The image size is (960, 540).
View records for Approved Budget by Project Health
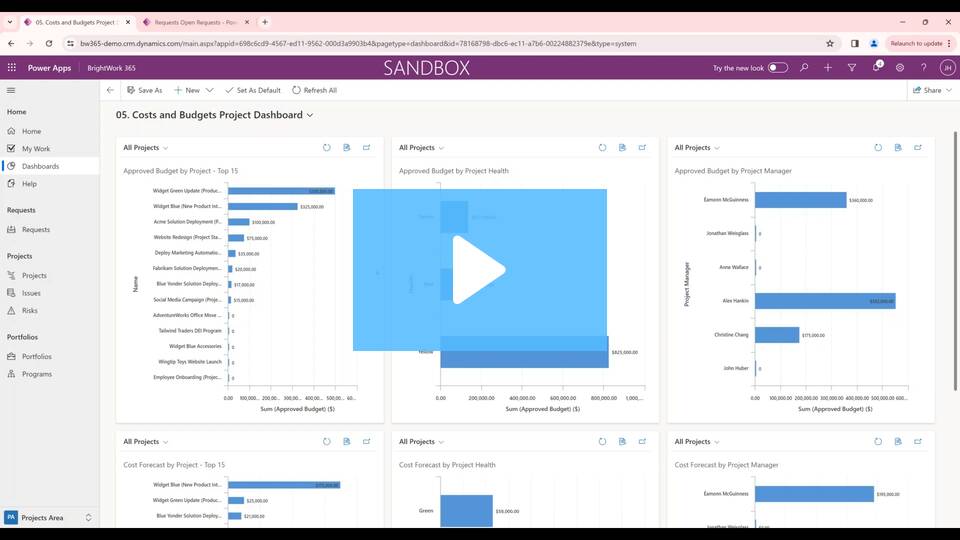pyautogui.click(x=622, y=148)
